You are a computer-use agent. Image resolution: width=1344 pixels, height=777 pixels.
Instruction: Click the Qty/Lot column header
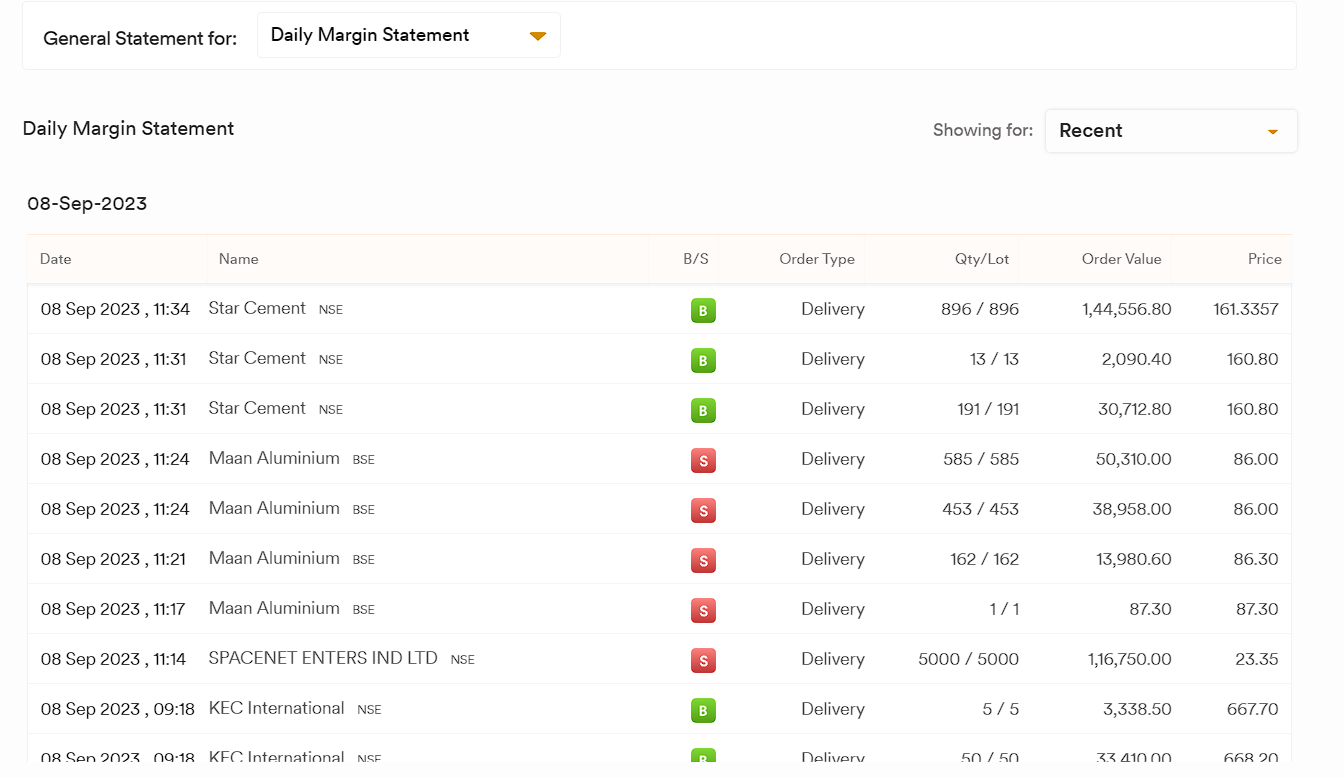[981, 259]
